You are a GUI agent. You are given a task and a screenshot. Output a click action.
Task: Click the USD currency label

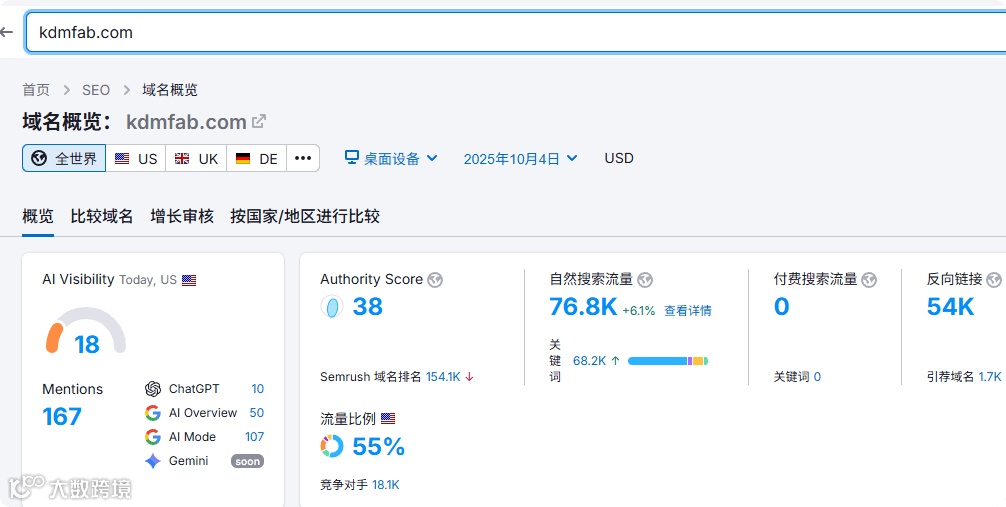(619, 158)
